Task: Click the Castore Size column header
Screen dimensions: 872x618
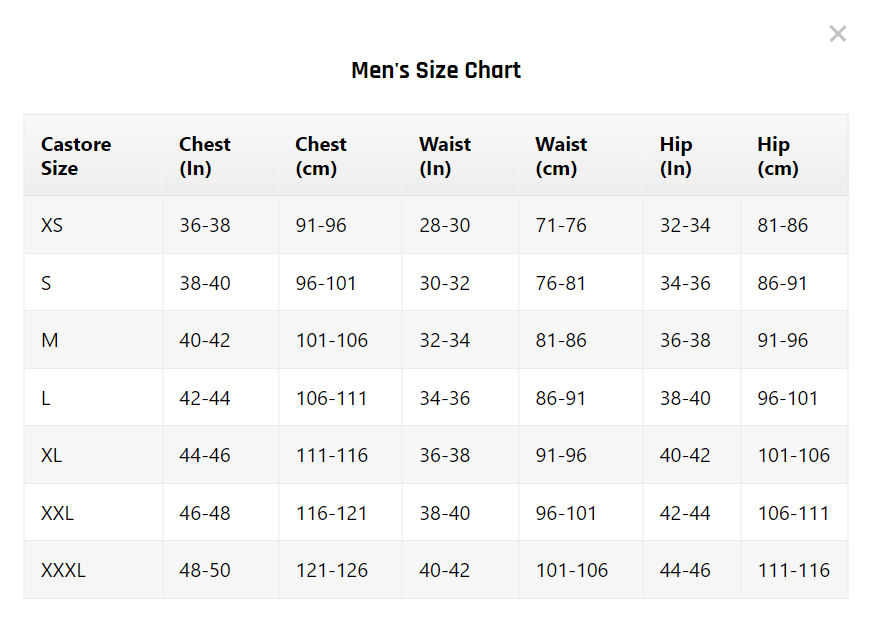Action: pyautogui.click(x=76, y=156)
